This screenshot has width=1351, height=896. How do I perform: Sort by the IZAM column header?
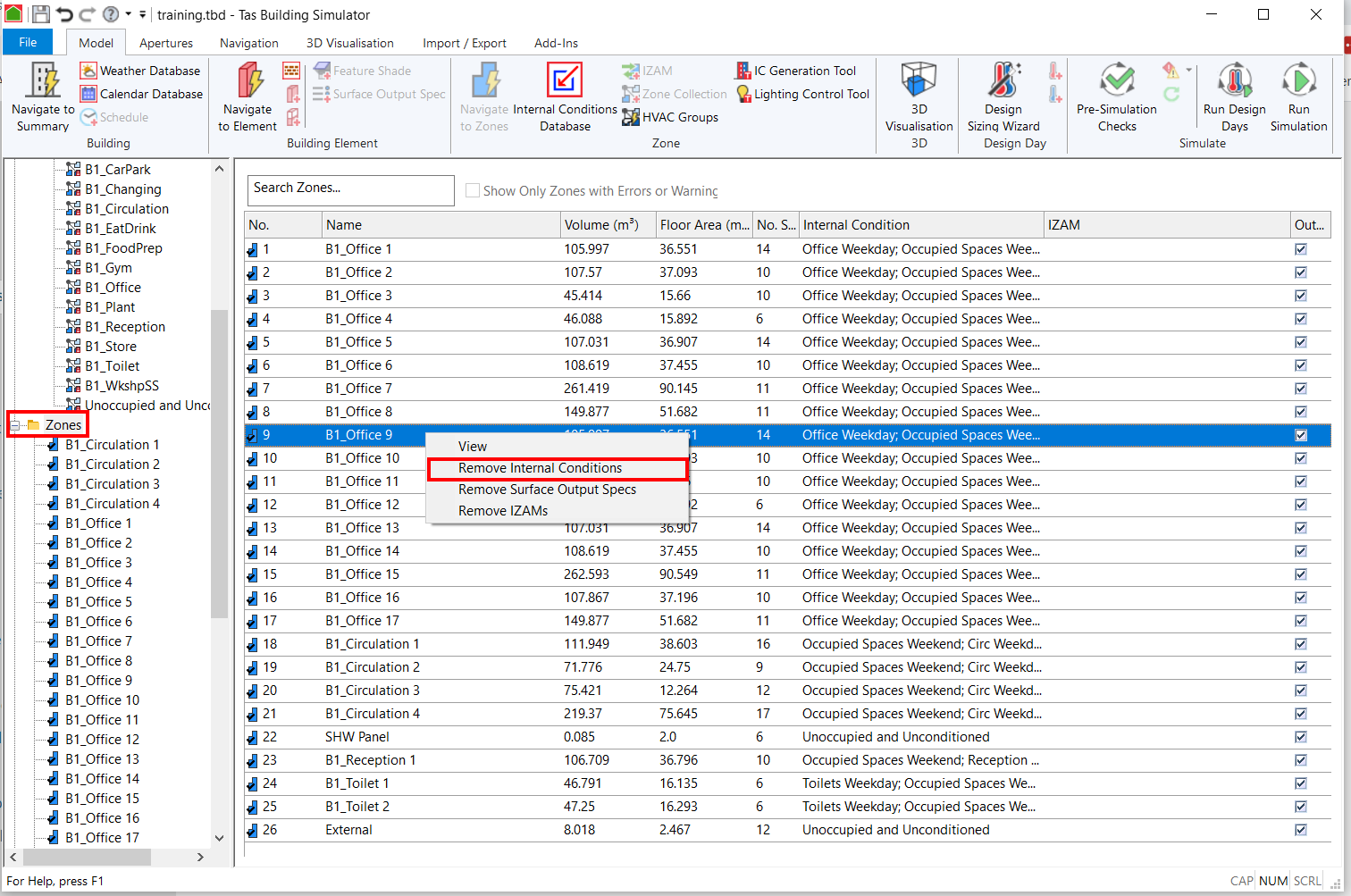(1167, 225)
